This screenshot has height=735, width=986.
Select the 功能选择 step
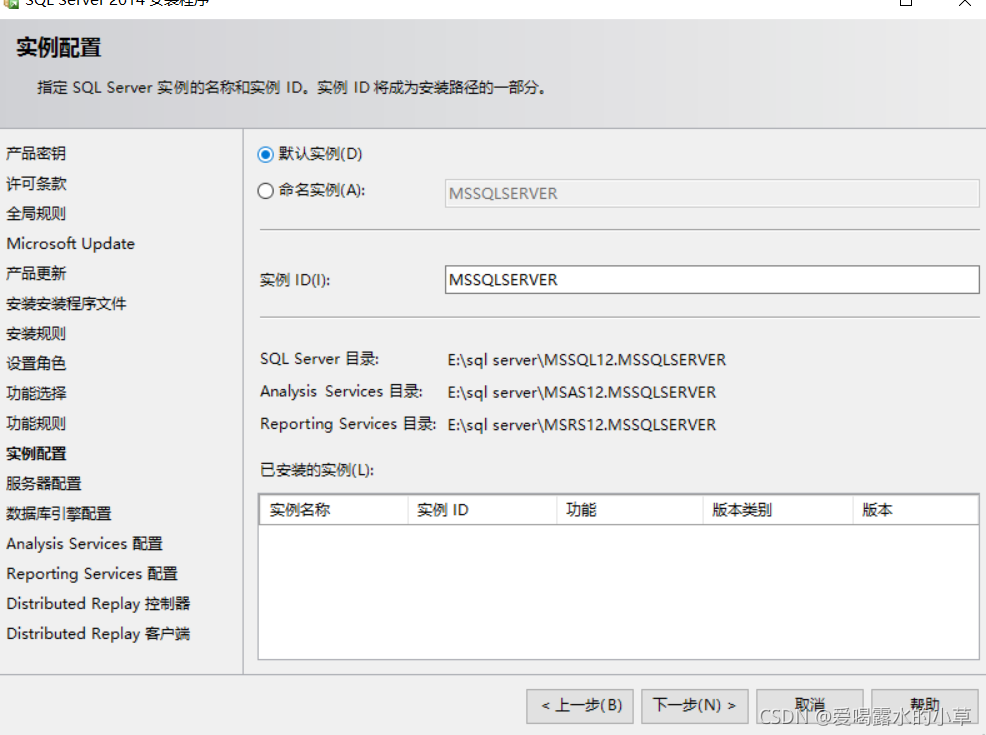click(x=36, y=394)
